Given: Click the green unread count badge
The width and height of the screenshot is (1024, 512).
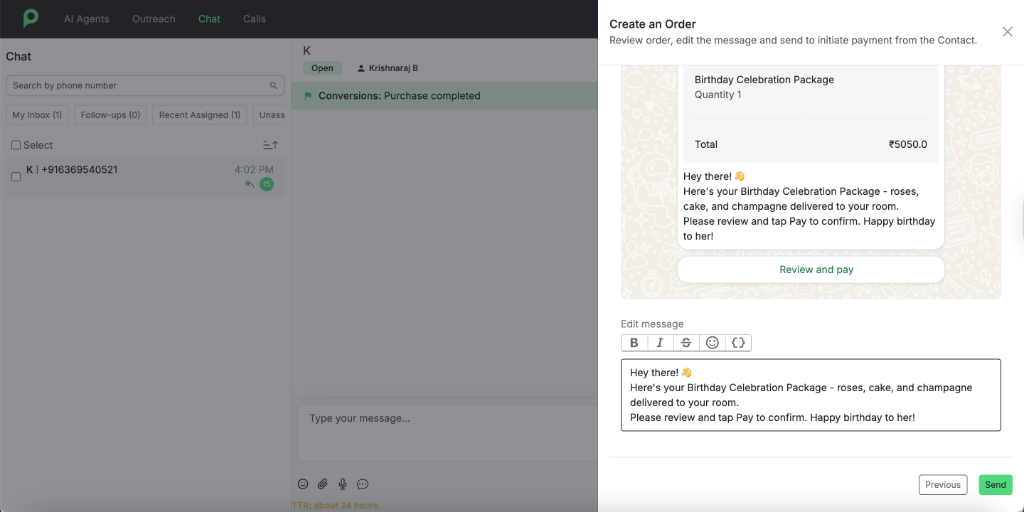Looking at the screenshot, I should (266, 184).
